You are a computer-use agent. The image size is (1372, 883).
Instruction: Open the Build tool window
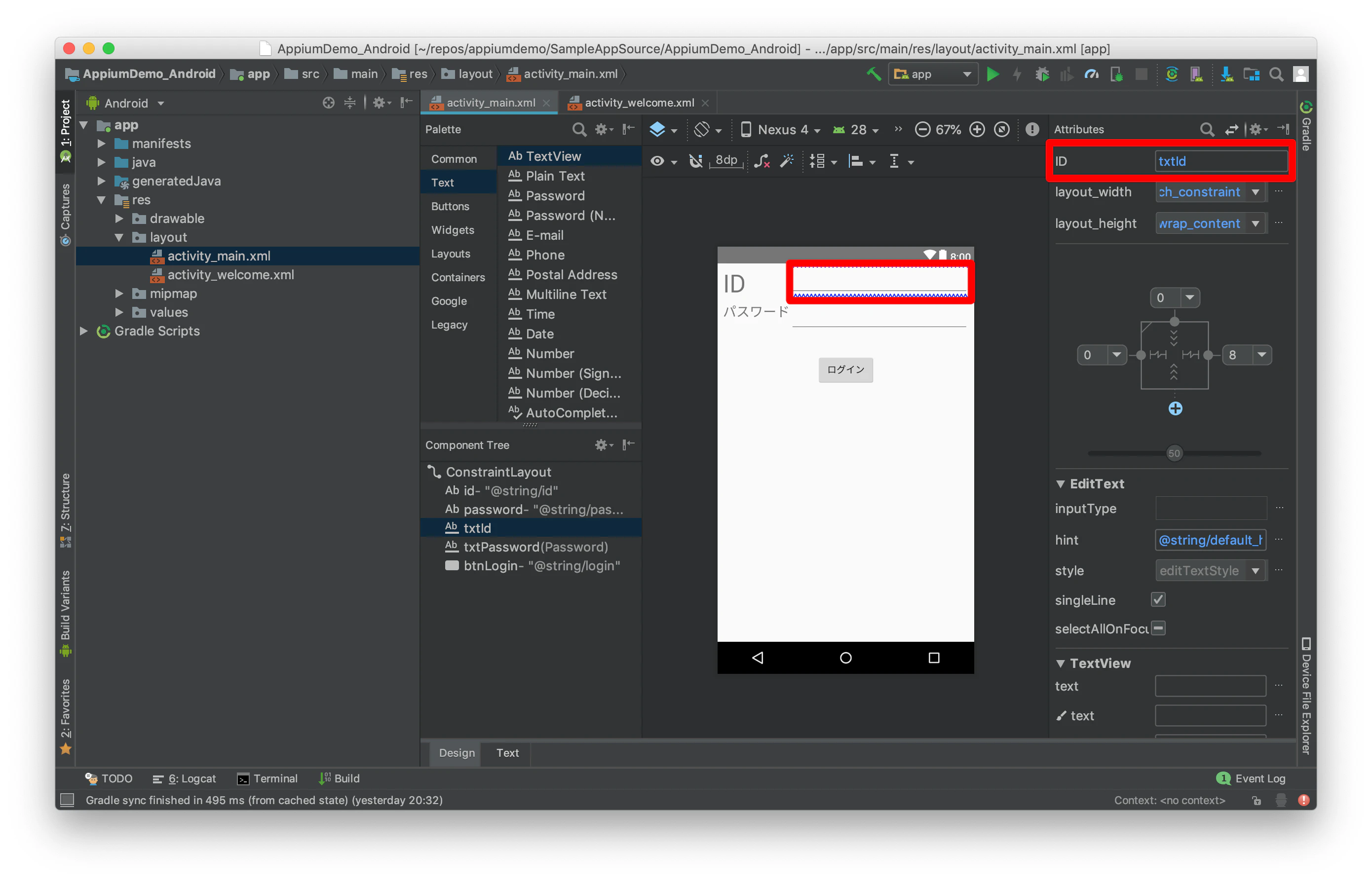point(340,778)
